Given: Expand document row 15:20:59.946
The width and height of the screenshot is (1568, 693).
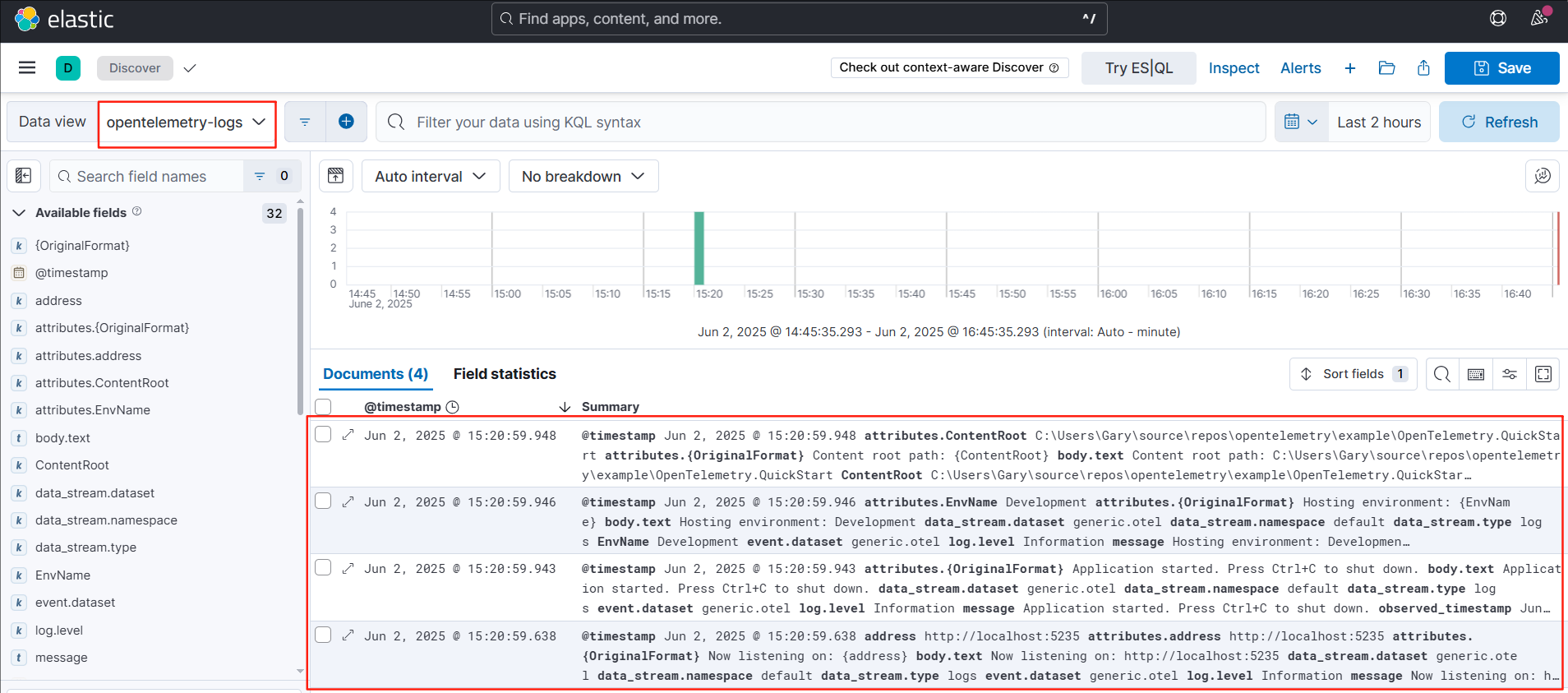Looking at the screenshot, I should coord(348,501).
